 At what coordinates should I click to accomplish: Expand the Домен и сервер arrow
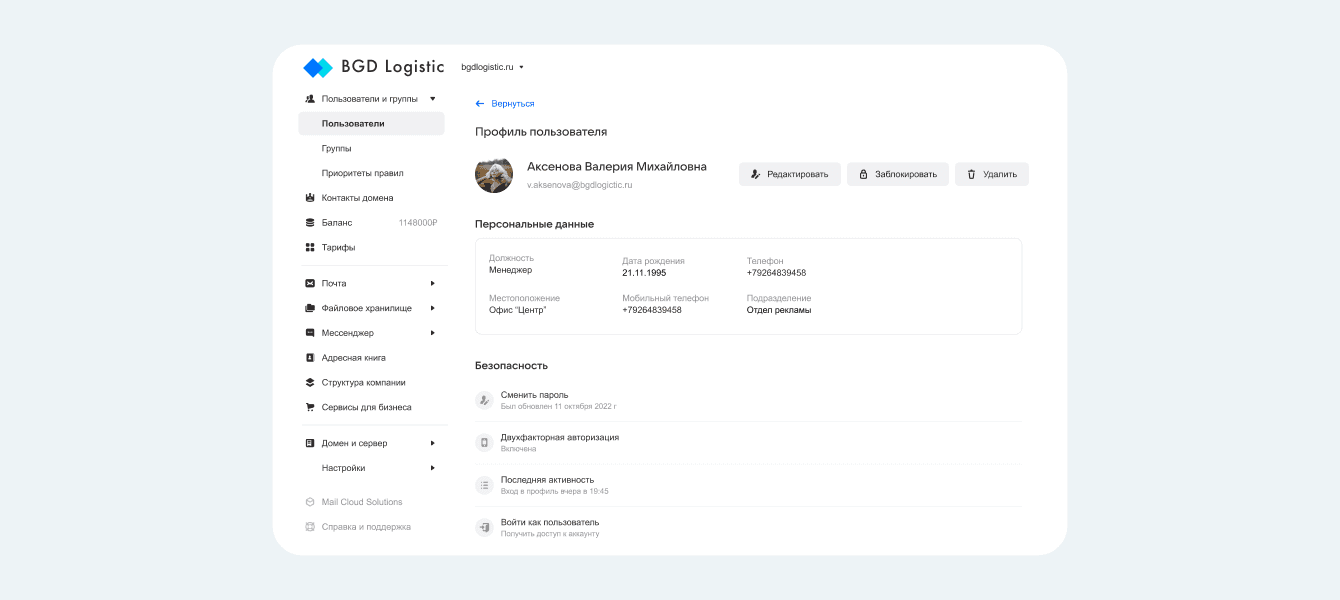[432, 443]
